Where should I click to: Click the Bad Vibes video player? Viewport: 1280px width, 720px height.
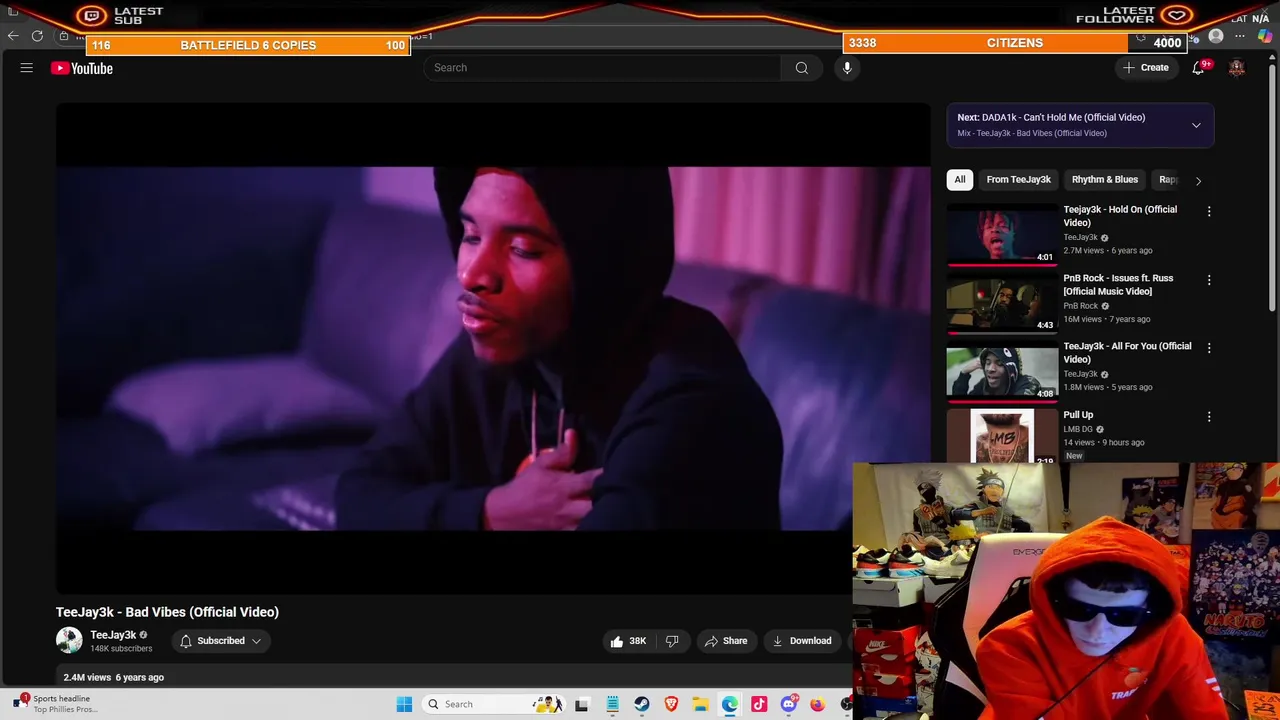pyautogui.click(x=493, y=348)
